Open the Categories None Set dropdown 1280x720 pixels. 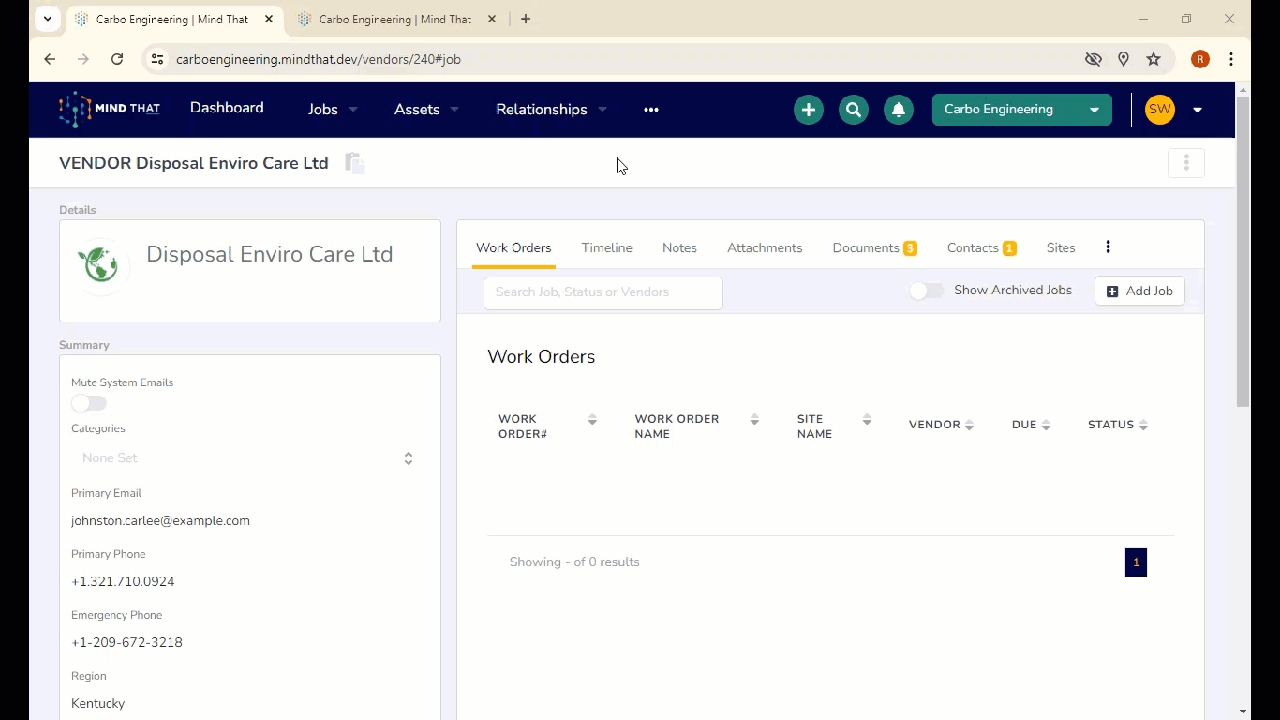pos(248,458)
